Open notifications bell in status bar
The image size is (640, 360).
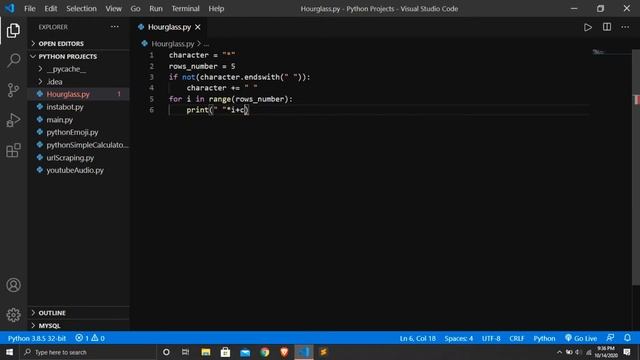[627, 338]
